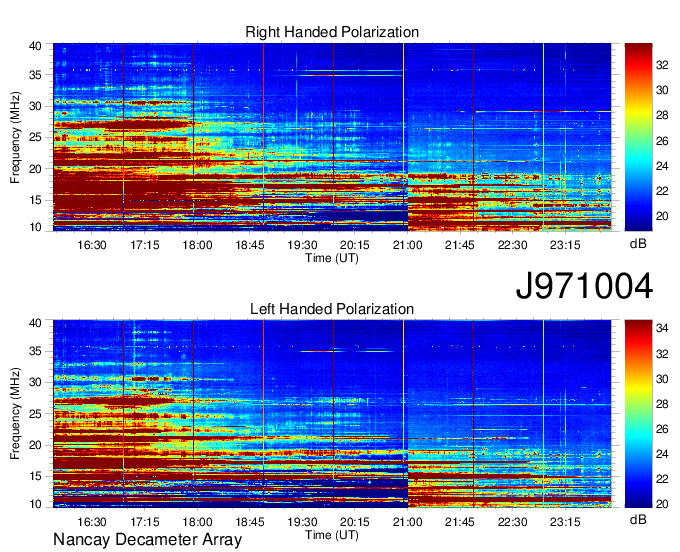Click the 21:00 time tick on Right Handed plot
680x552 pixels.
[407, 245]
